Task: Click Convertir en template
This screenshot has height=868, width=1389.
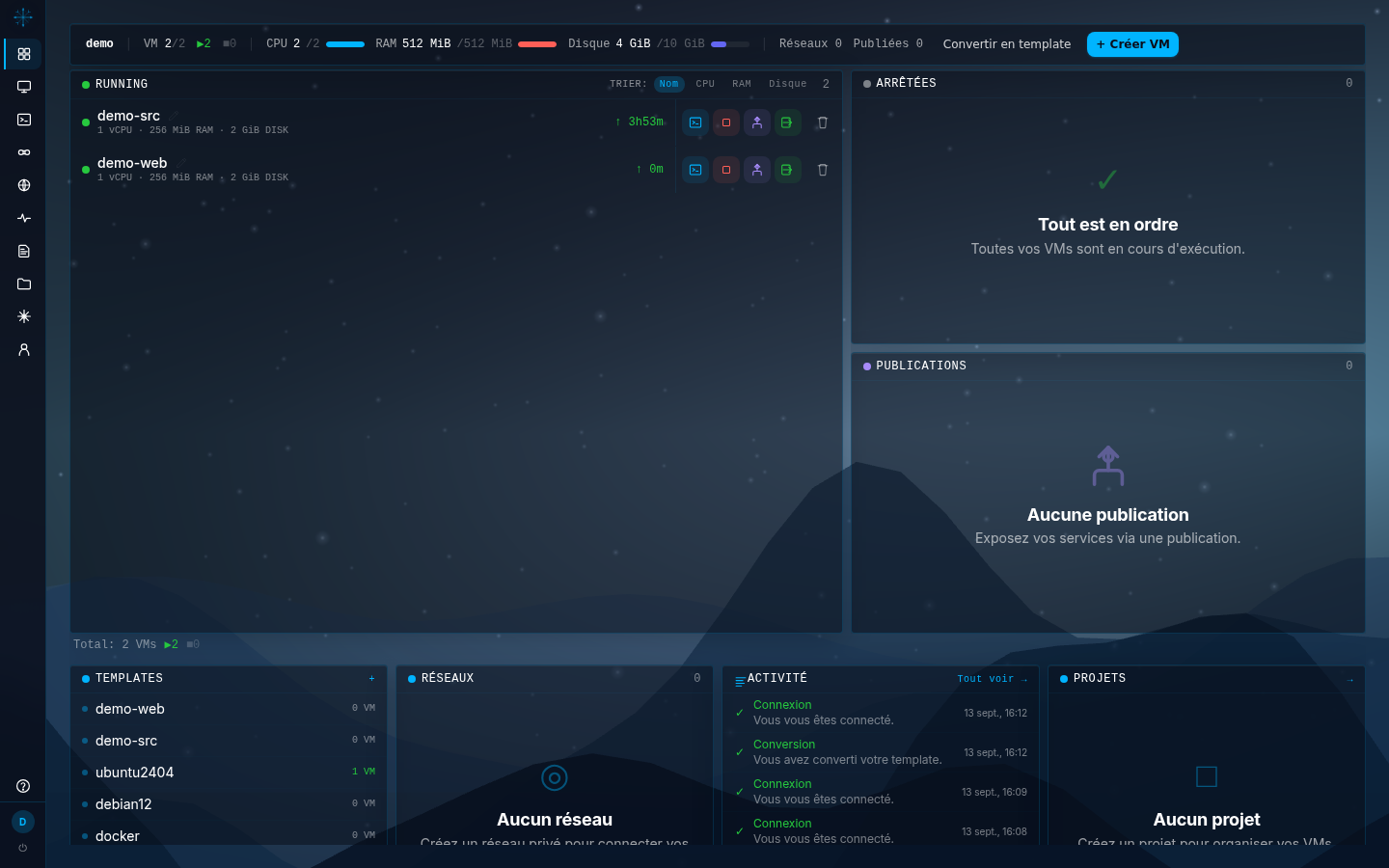Action: pos(1007,44)
